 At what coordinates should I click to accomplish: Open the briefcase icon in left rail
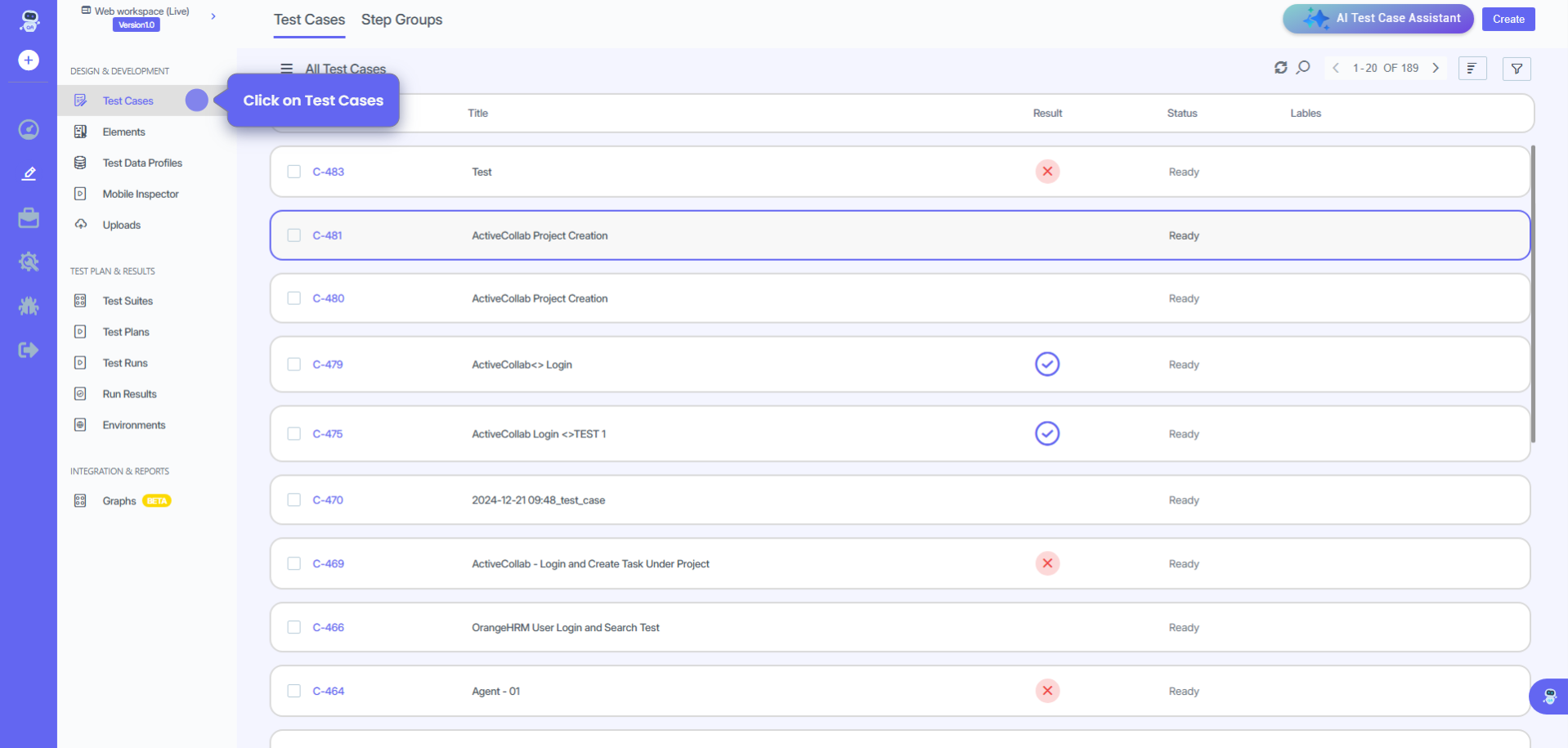tap(29, 217)
